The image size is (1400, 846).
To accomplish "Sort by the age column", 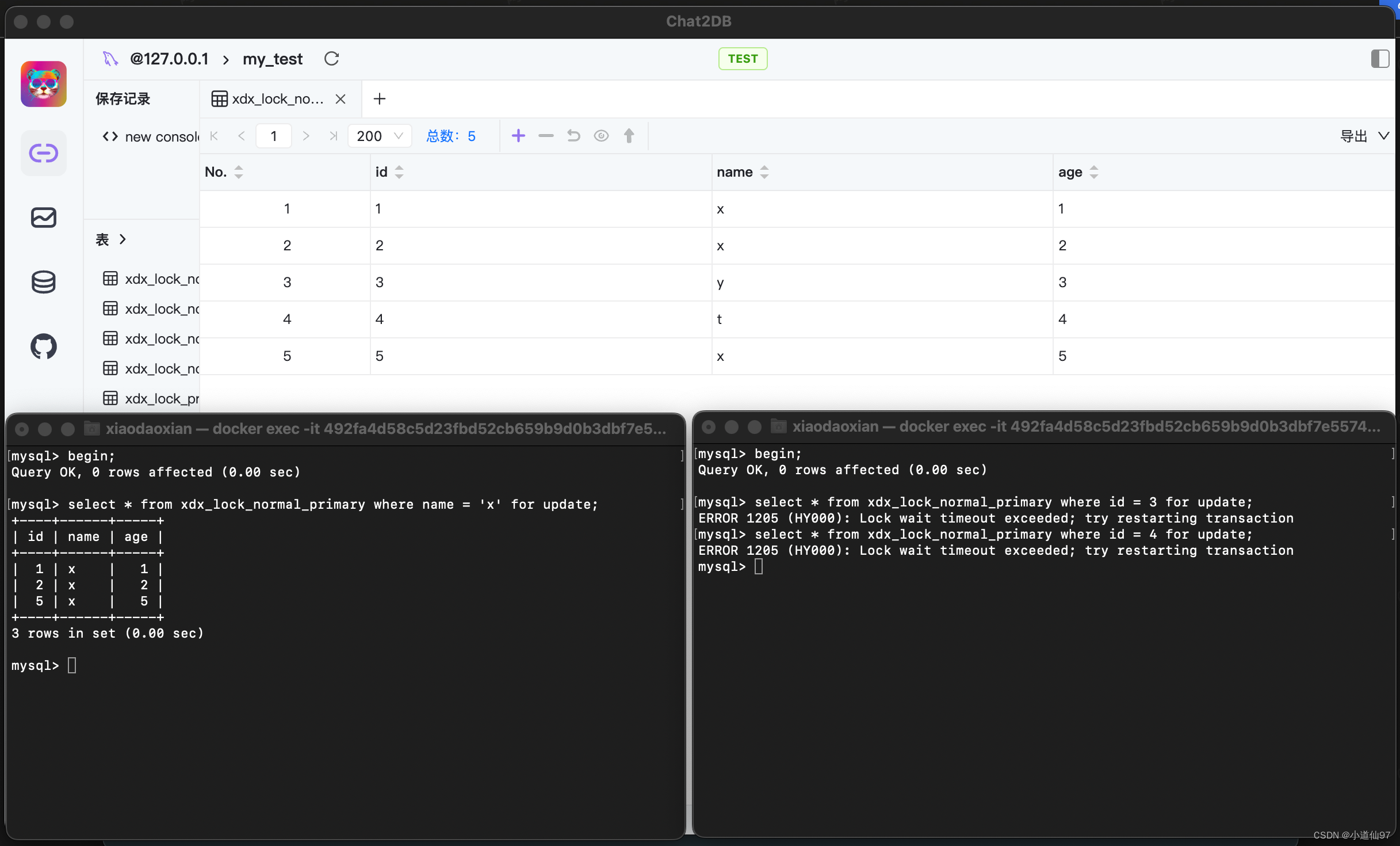I will click(x=1094, y=172).
